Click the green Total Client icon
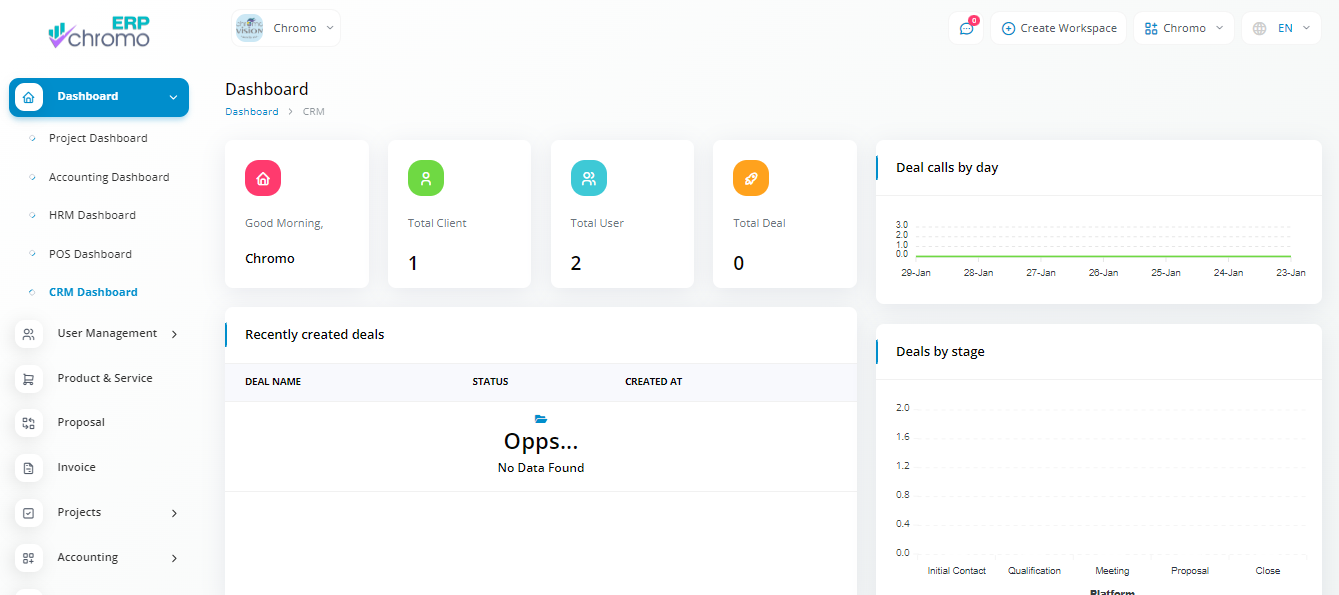The height and width of the screenshot is (595, 1339). [426, 178]
